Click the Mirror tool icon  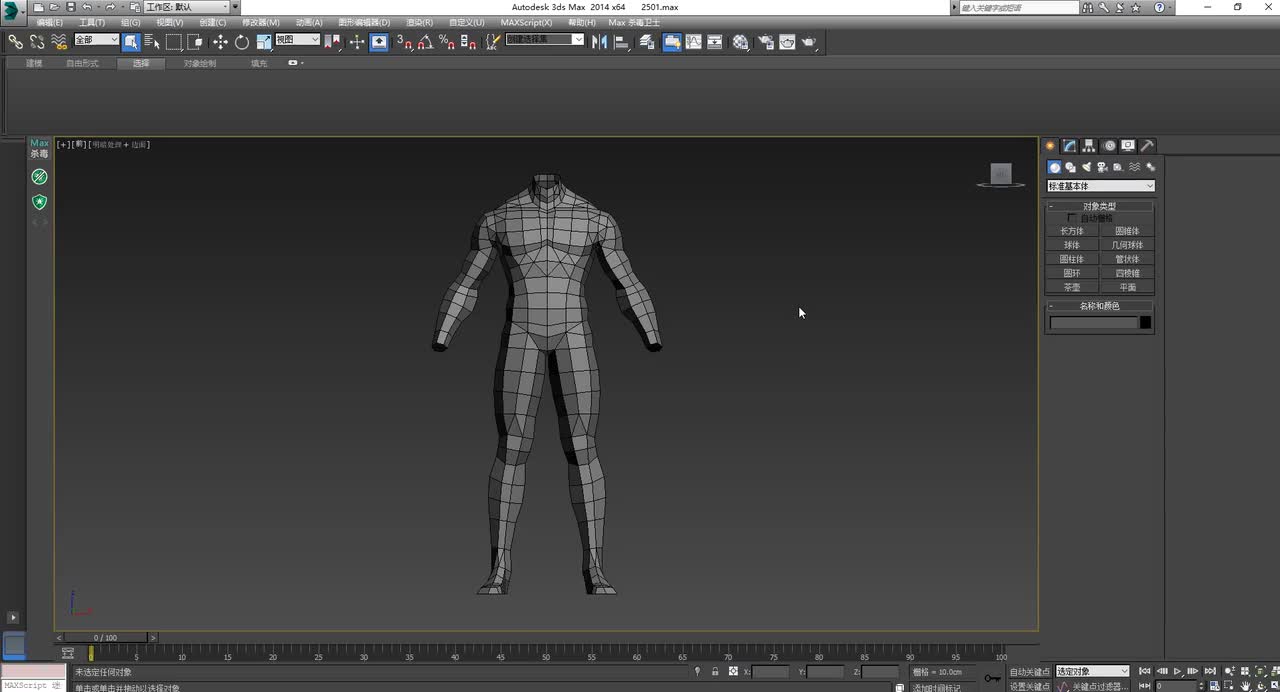[599, 42]
